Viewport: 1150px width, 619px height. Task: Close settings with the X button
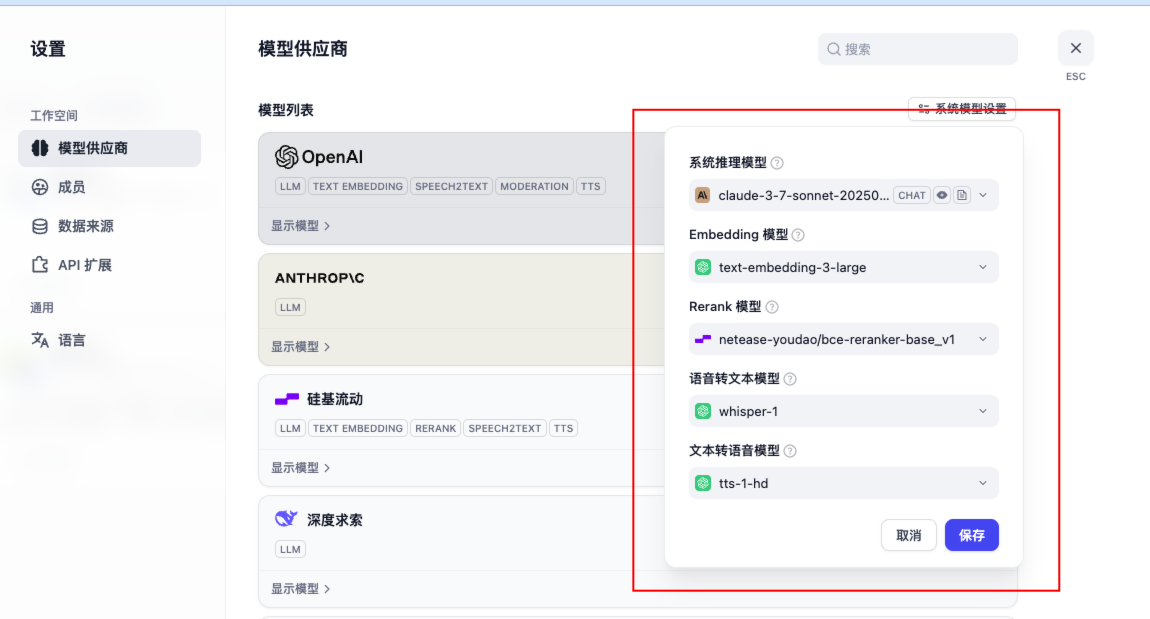tap(1075, 48)
